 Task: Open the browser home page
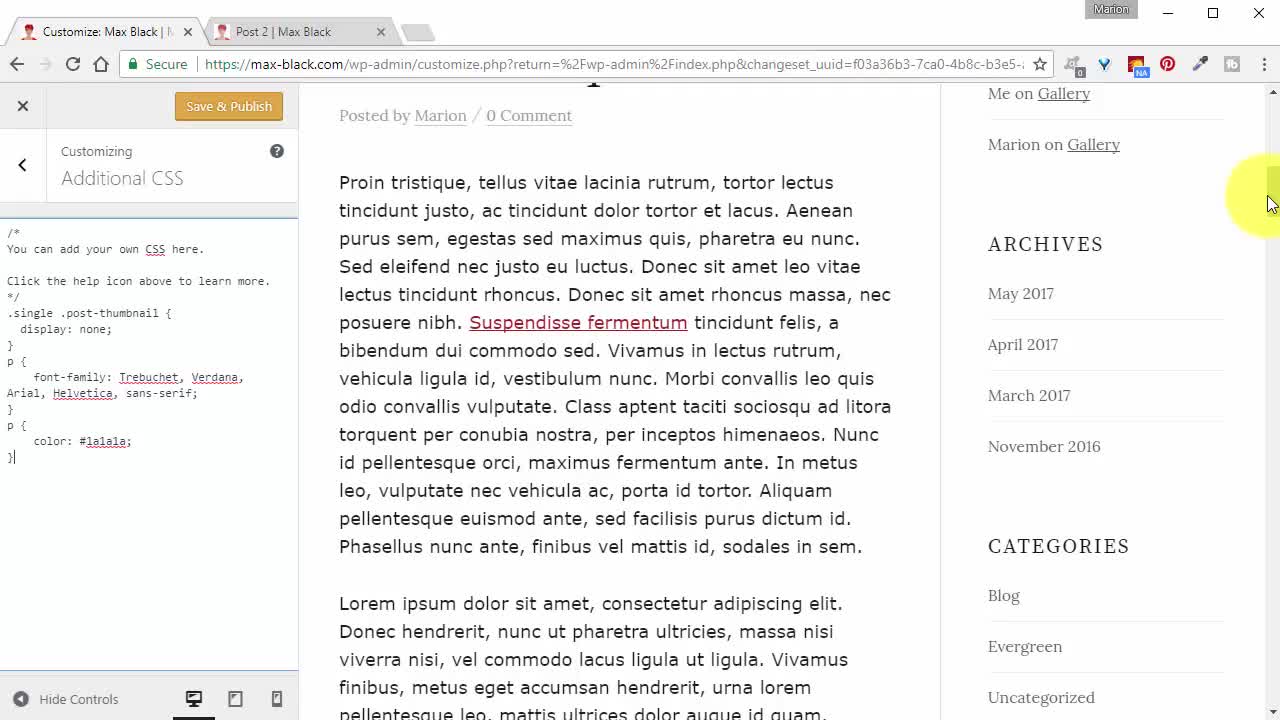pos(101,64)
